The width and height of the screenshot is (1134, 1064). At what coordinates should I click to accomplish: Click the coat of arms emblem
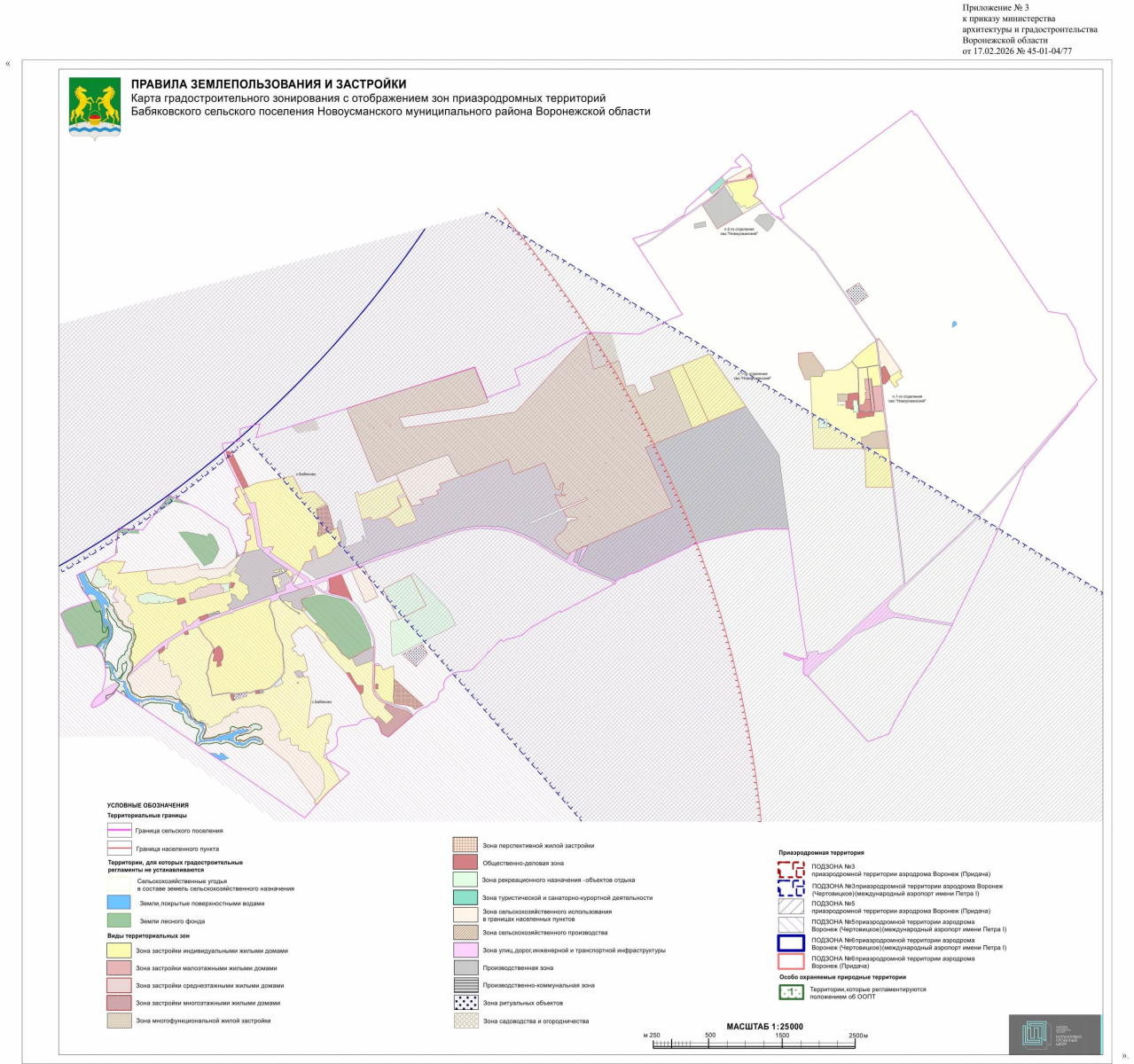tap(95, 109)
